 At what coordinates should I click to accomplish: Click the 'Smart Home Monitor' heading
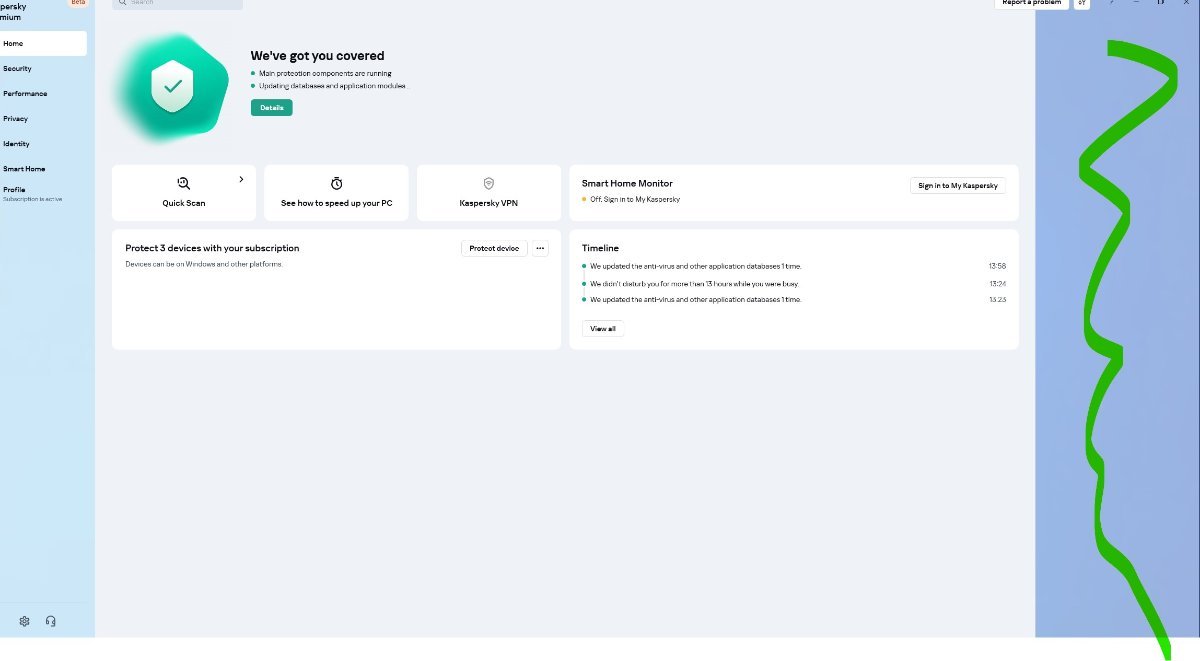pyautogui.click(x=627, y=183)
